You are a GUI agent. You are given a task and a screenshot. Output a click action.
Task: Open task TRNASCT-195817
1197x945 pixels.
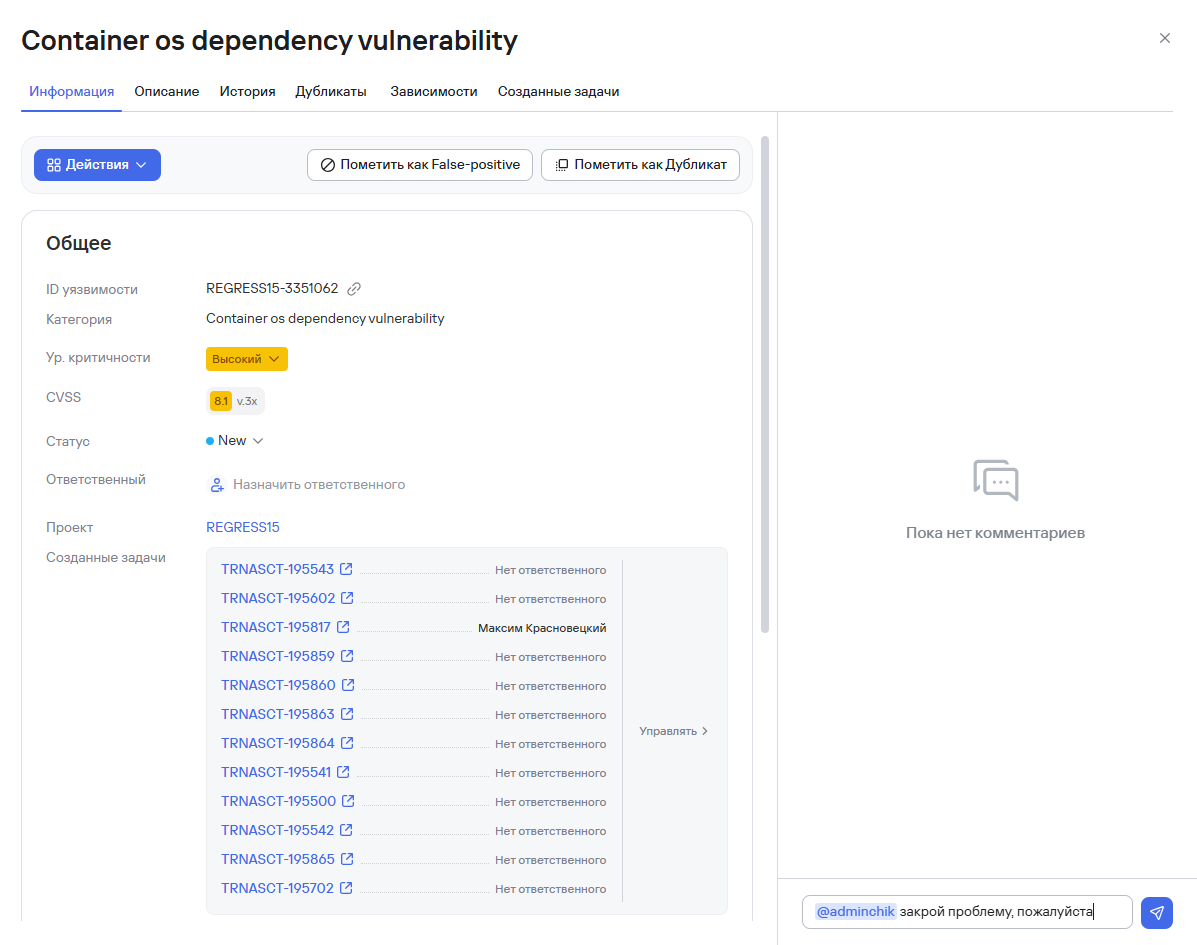(276, 627)
